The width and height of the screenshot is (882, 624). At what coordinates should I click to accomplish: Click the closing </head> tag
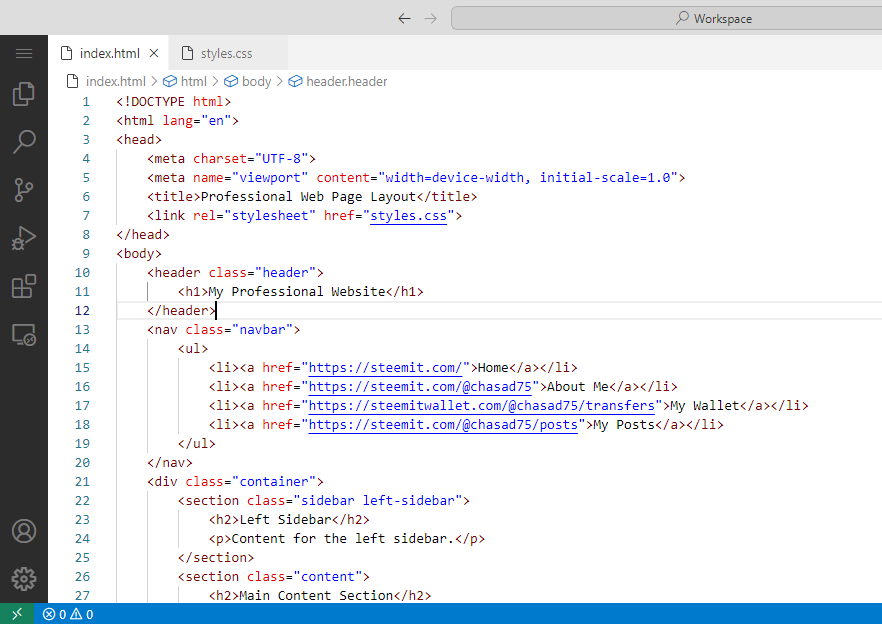(143, 235)
